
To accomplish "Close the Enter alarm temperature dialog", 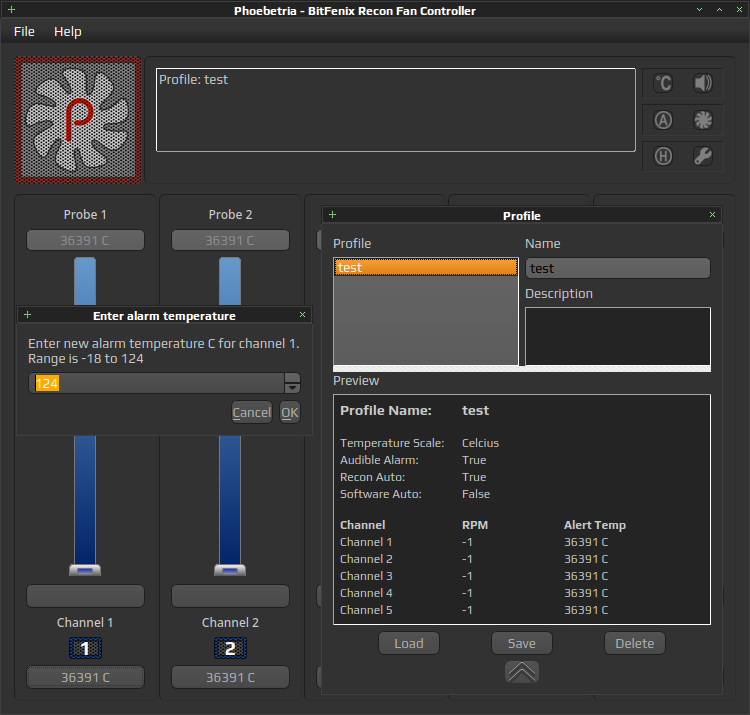I will (x=302, y=315).
